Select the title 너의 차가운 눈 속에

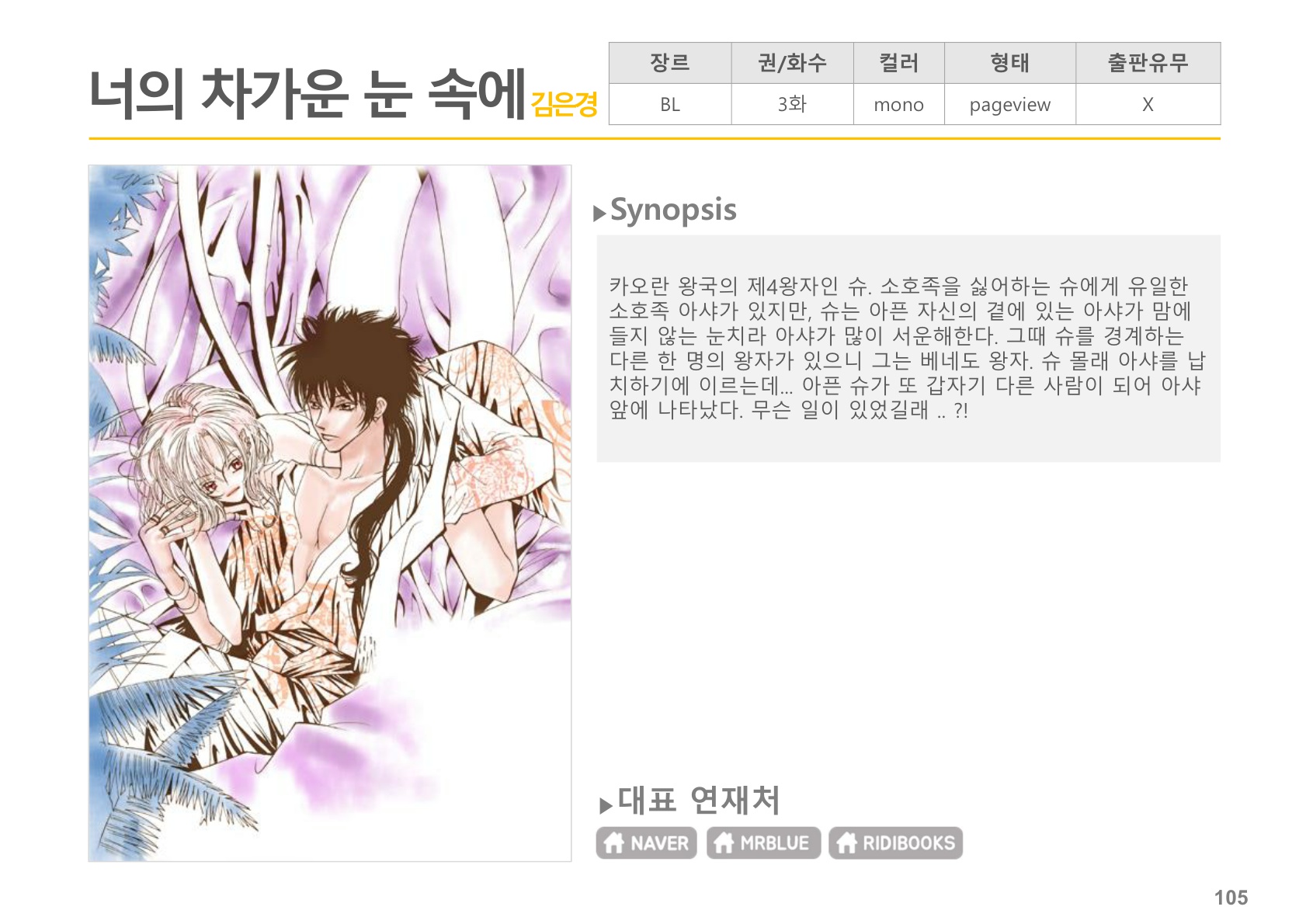[x=307, y=94]
